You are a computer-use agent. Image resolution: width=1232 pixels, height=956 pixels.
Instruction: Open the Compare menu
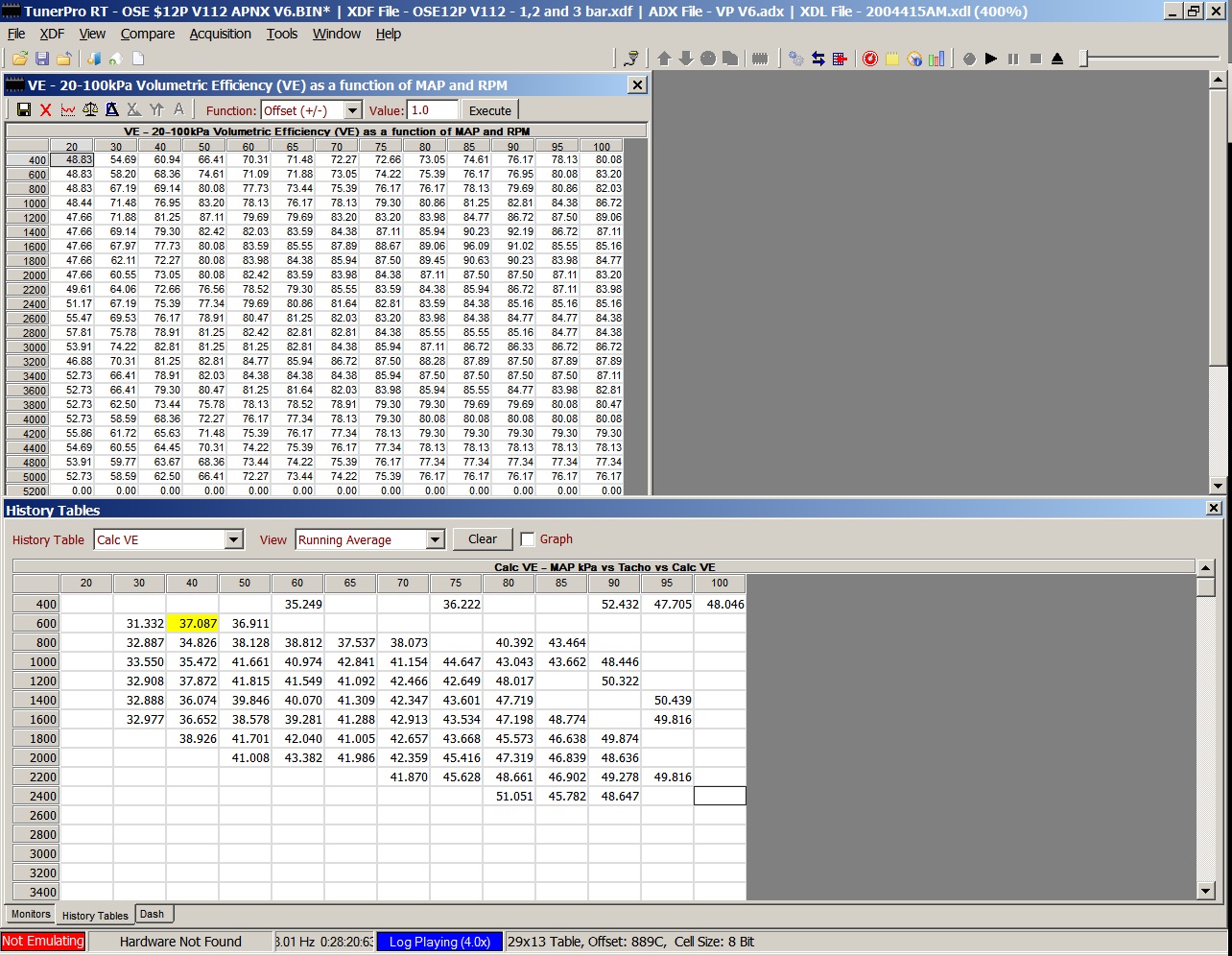coord(148,34)
